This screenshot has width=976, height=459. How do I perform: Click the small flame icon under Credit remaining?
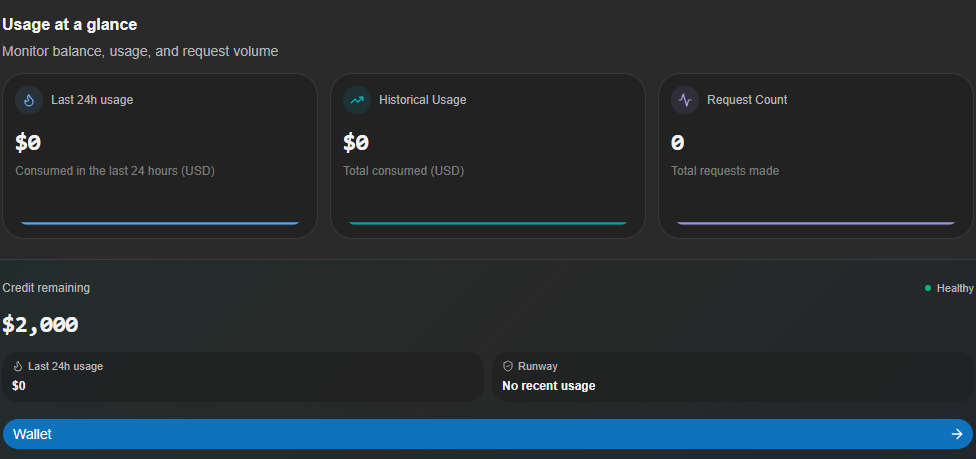pyautogui.click(x=17, y=366)
